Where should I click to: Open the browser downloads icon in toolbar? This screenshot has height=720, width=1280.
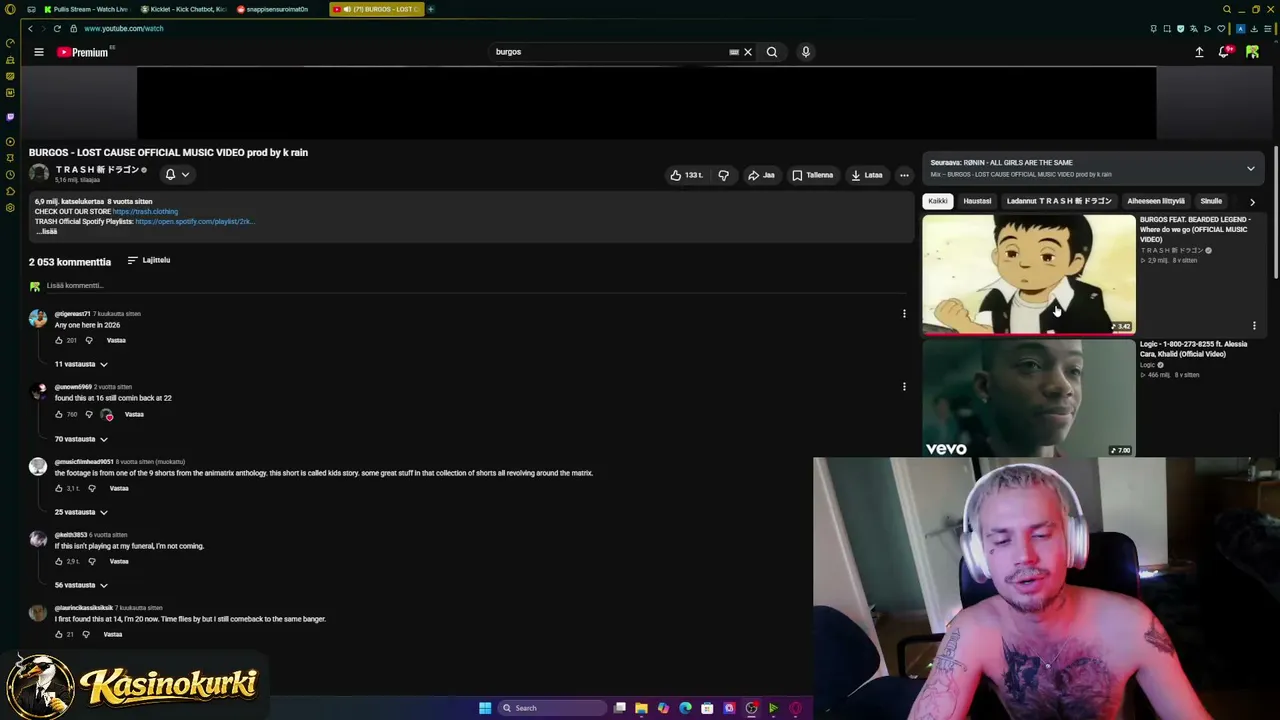pyautogui.click(x=1253, y=28)
